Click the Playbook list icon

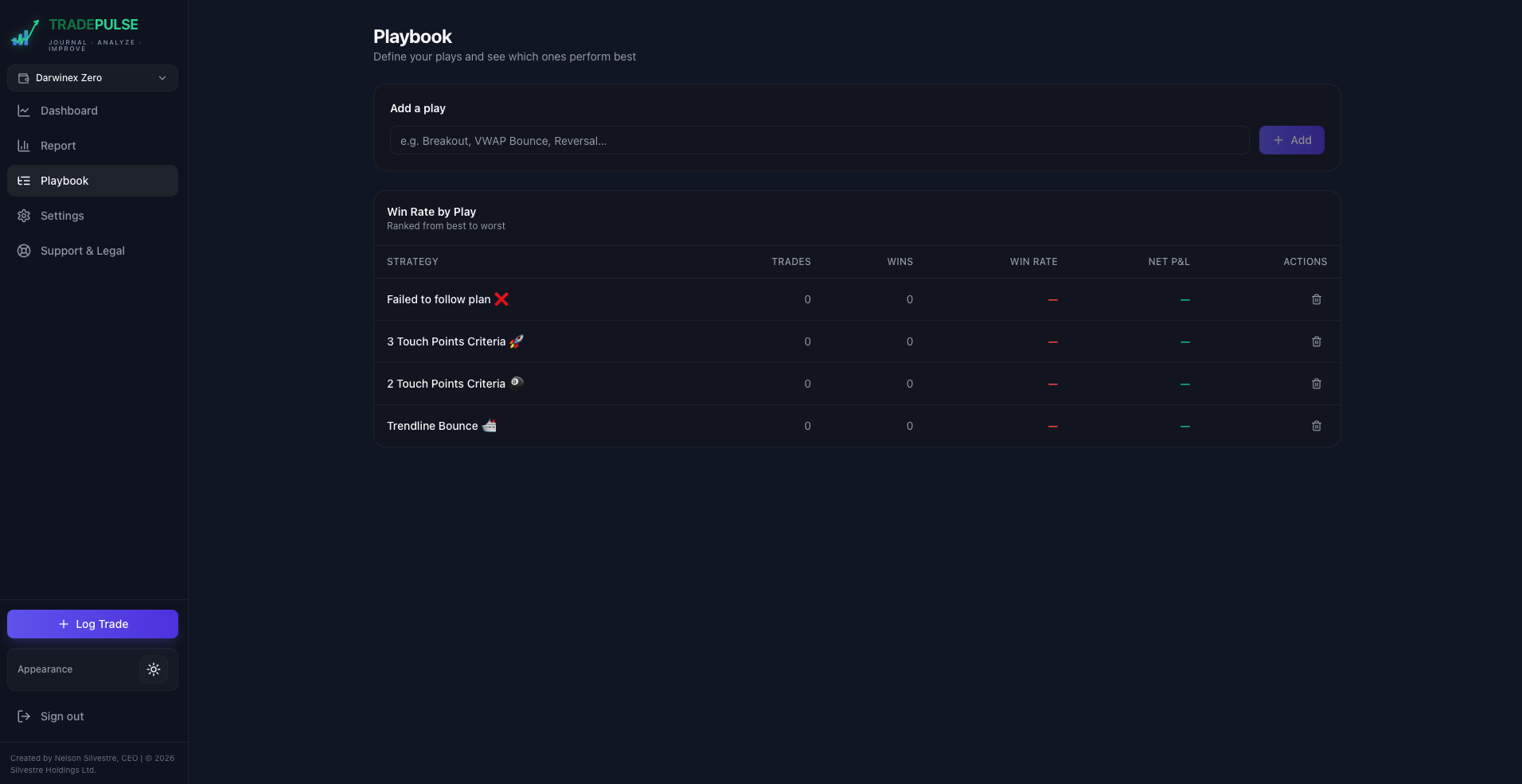tap(24, 181)
